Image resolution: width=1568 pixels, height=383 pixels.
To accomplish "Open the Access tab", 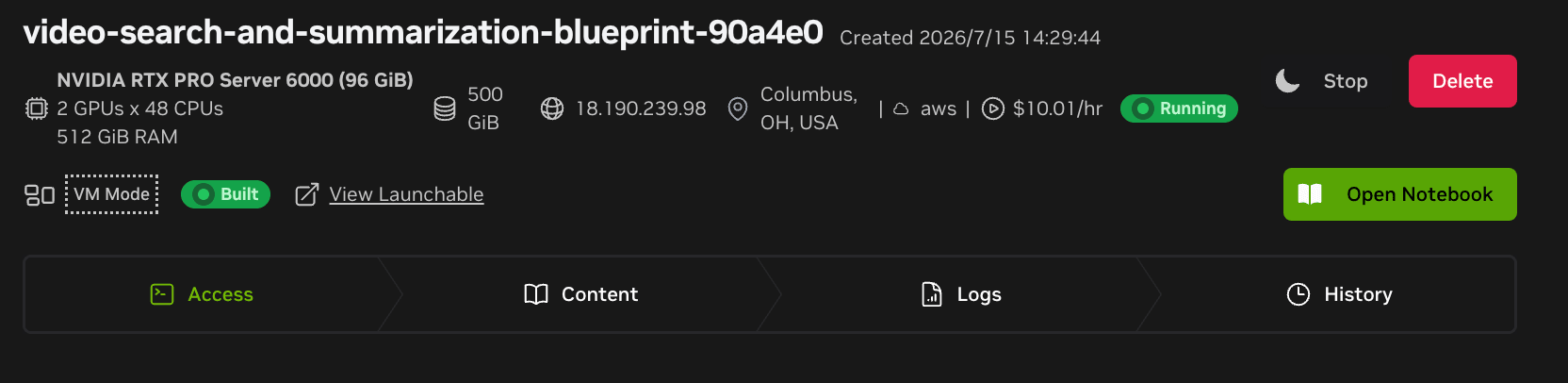I will pyautogui.click(x=202, y=294).
